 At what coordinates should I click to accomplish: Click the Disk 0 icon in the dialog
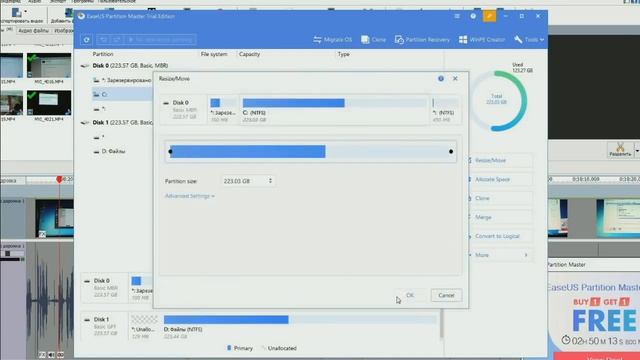tap(166, 103)
